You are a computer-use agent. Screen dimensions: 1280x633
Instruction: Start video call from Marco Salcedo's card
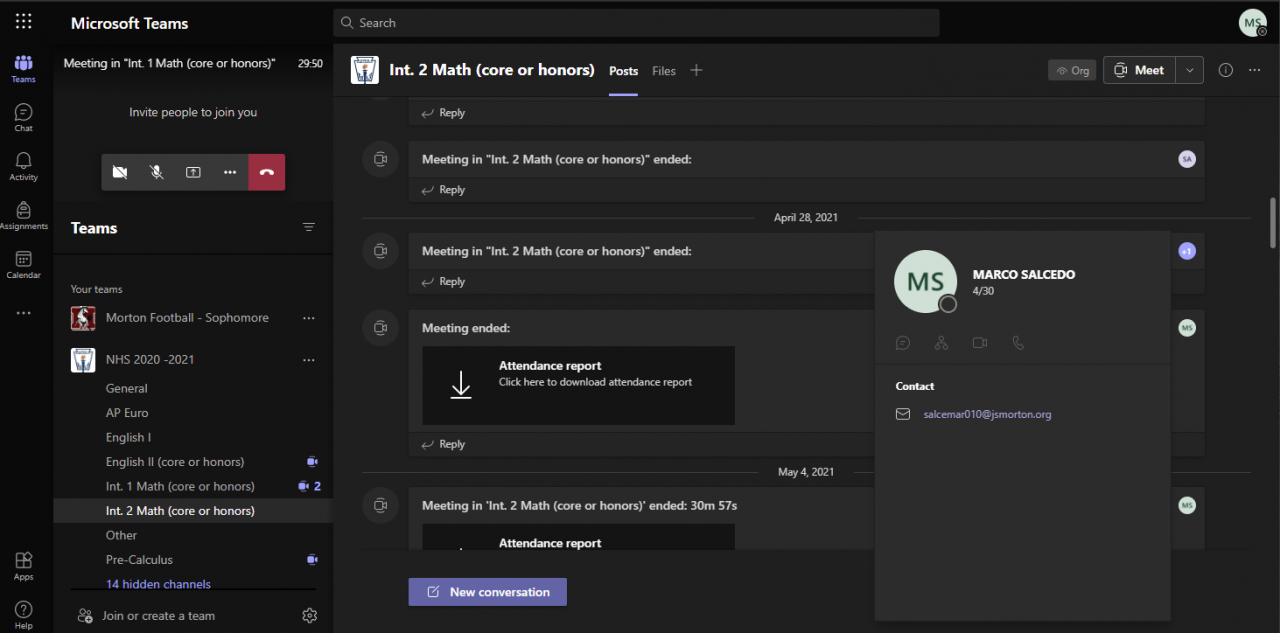coord(979,343)
